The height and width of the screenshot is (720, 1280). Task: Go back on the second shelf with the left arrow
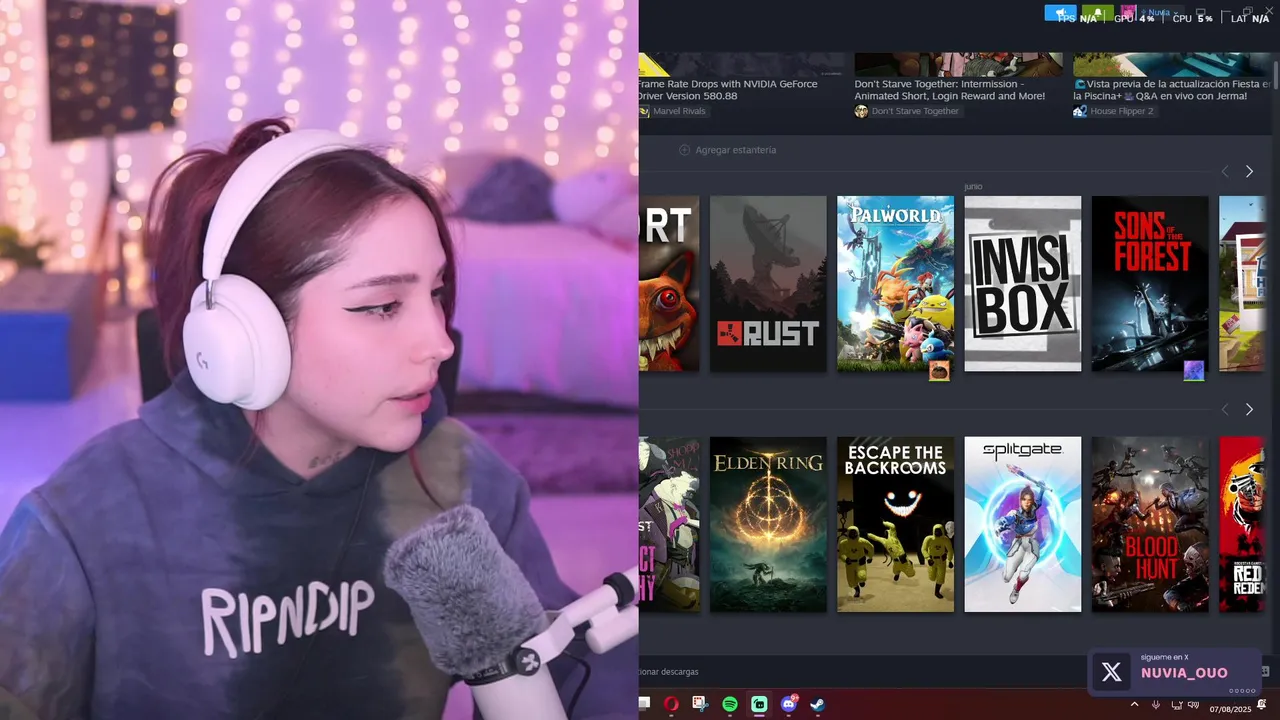tap(1225, 409)
